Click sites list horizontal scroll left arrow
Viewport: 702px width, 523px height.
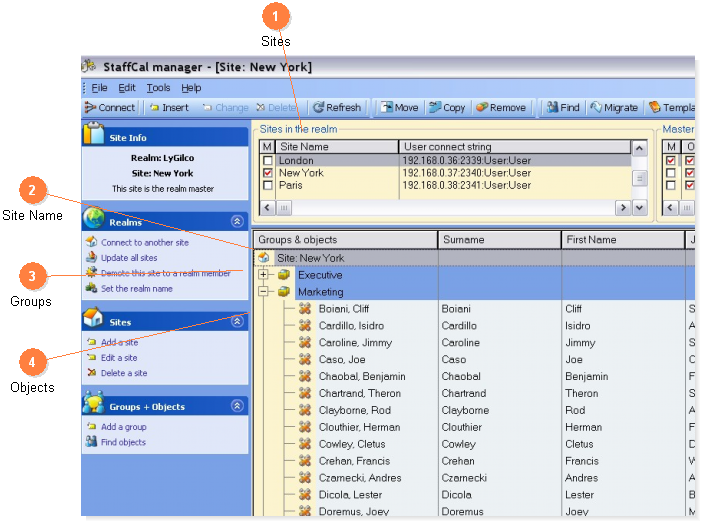point(268,207)
